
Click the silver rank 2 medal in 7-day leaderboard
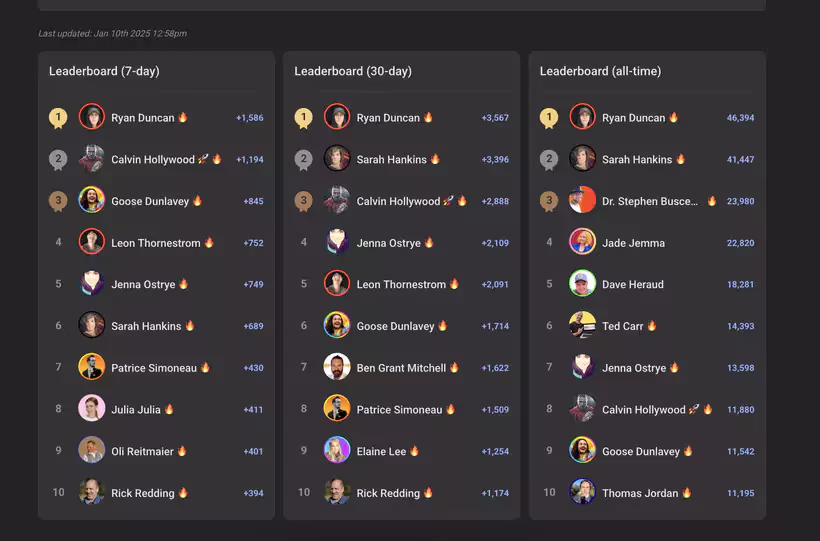58,160
